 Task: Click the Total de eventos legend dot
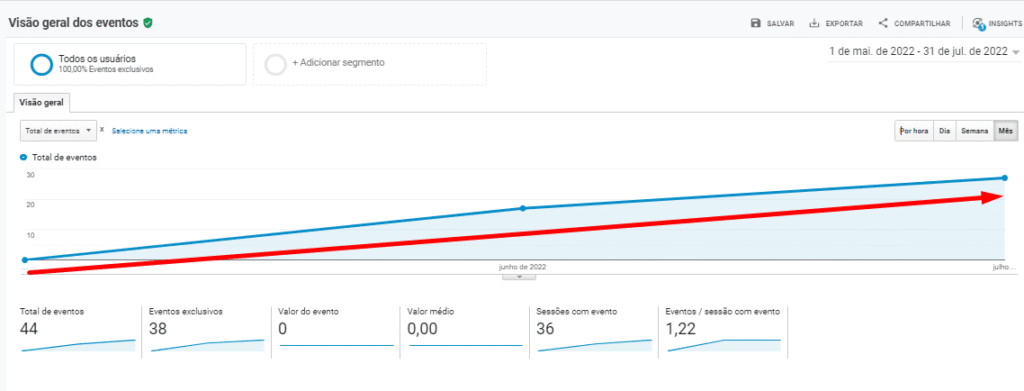tap(24, 157)
